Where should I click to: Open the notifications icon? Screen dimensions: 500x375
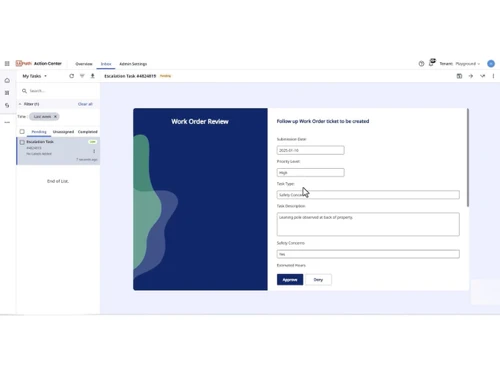[432, 62]
